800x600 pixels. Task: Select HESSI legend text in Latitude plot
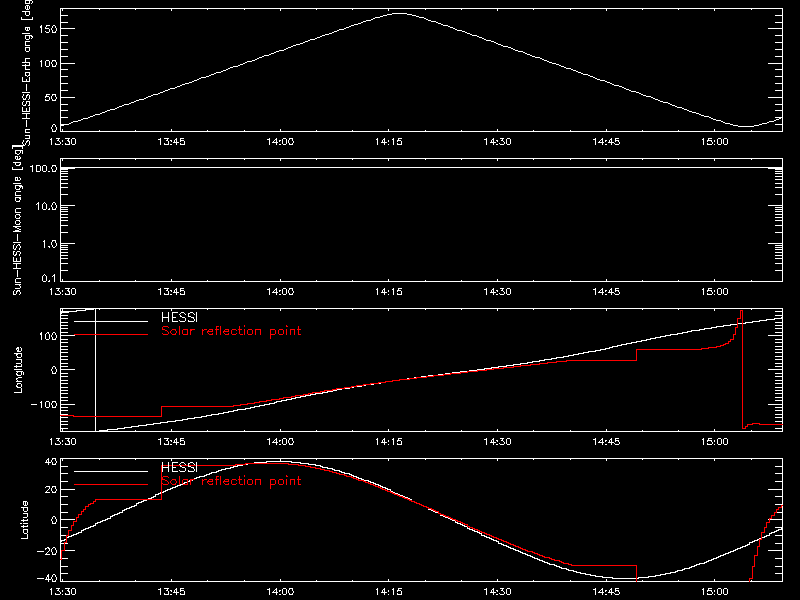(179, 467)
